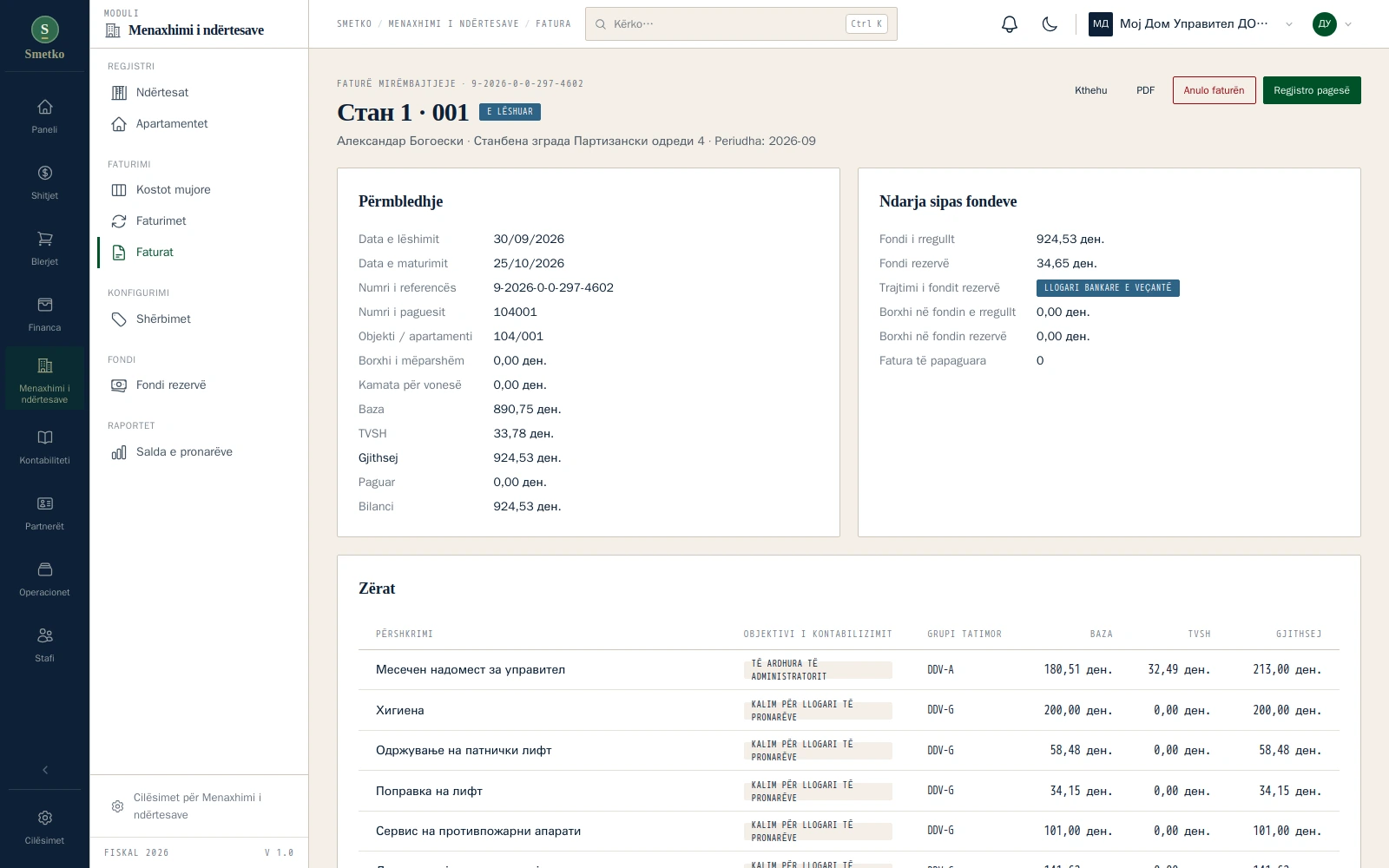Screen dimensions: 1389x868
Task: Open Cilësimet për Menaxhimi i ndërtesave
Action: [199, 806]
